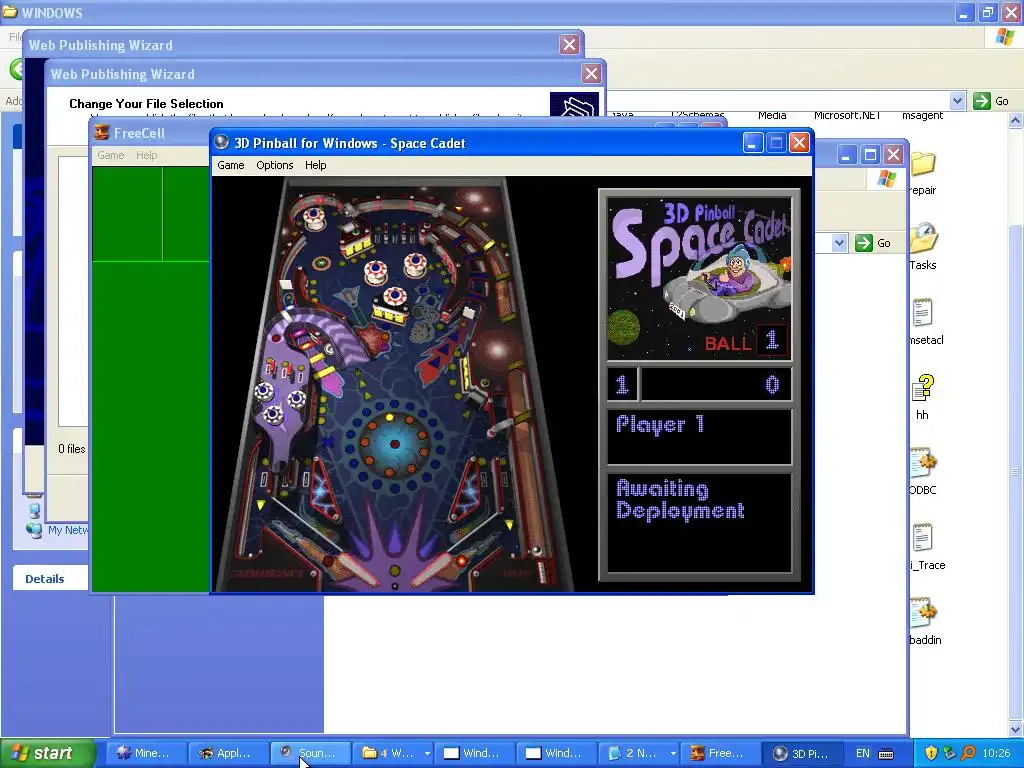Click the 0 files text in wizard

(72, 449)
